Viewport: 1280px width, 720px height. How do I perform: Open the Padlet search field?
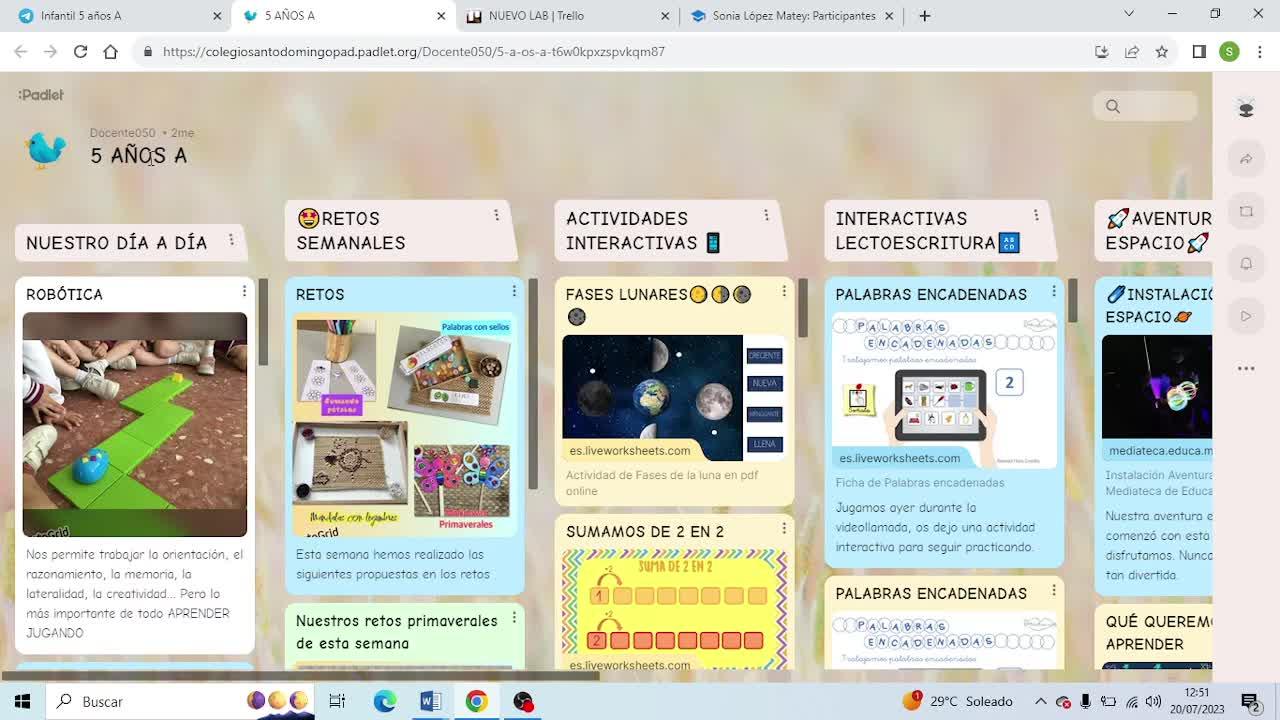point(1145,106)
